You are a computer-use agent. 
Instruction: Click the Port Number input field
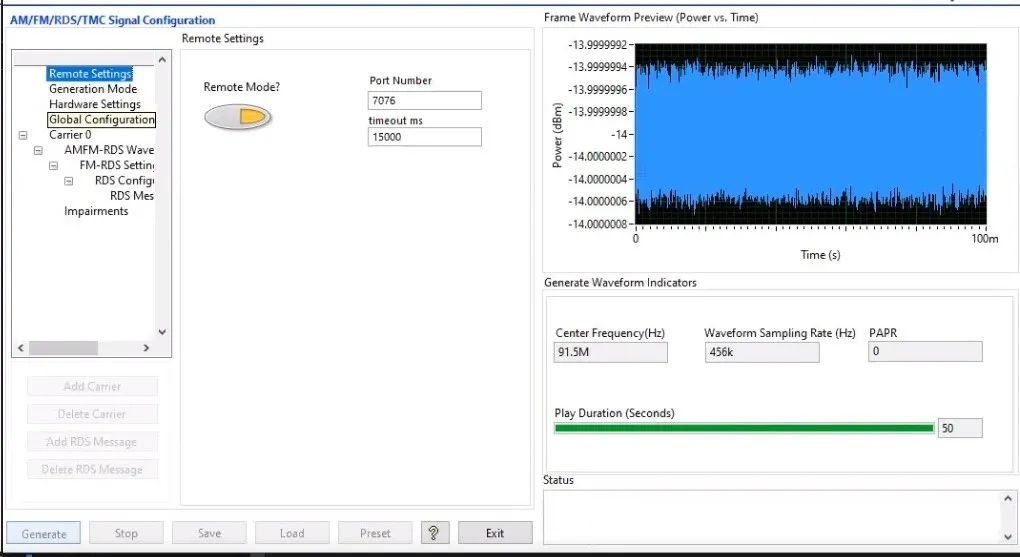pyautogui.click(x=425, y=100)
